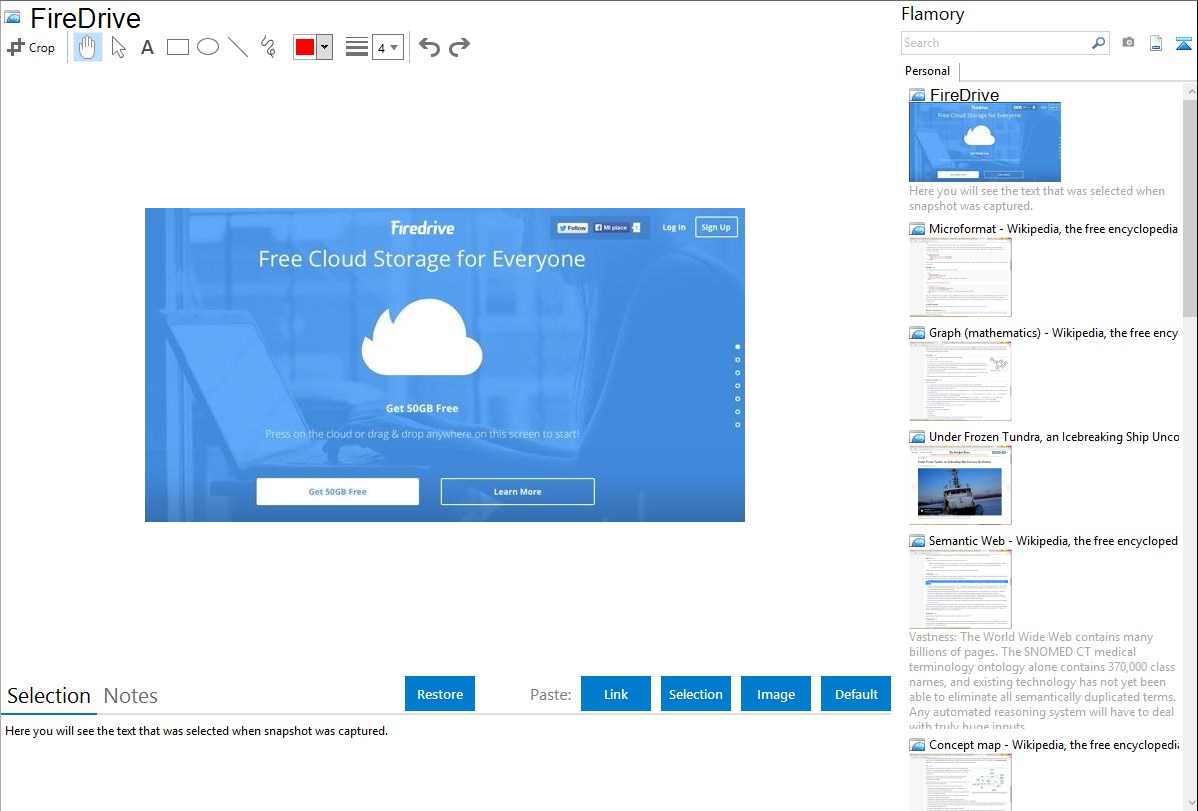
Task: Click the Restore button
Action: click(440, 694)
